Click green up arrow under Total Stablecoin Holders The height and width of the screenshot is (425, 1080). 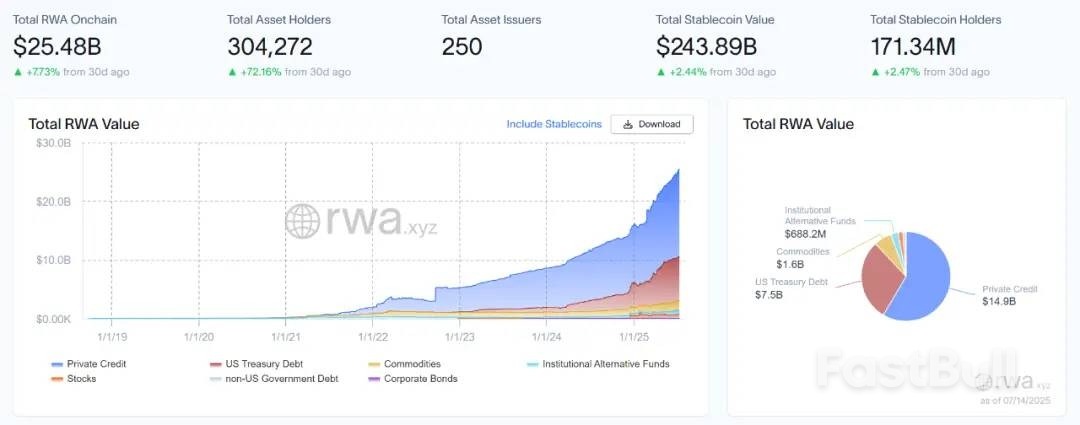click(875, 72)
